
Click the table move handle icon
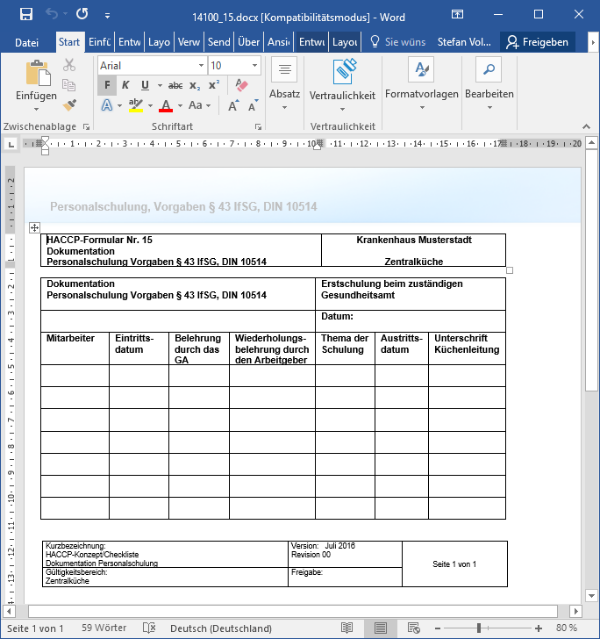pos(34,229)
